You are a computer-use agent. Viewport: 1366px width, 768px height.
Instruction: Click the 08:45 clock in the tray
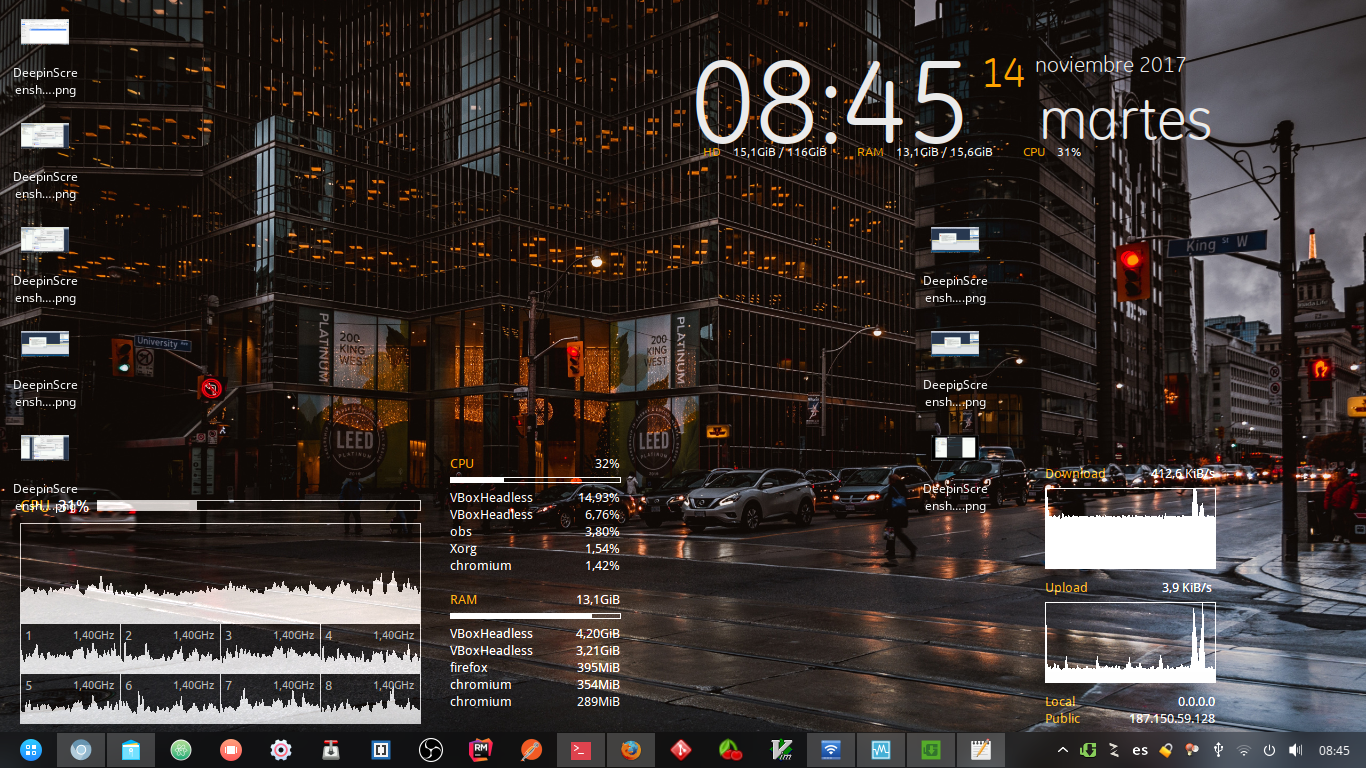point(1335,750)
